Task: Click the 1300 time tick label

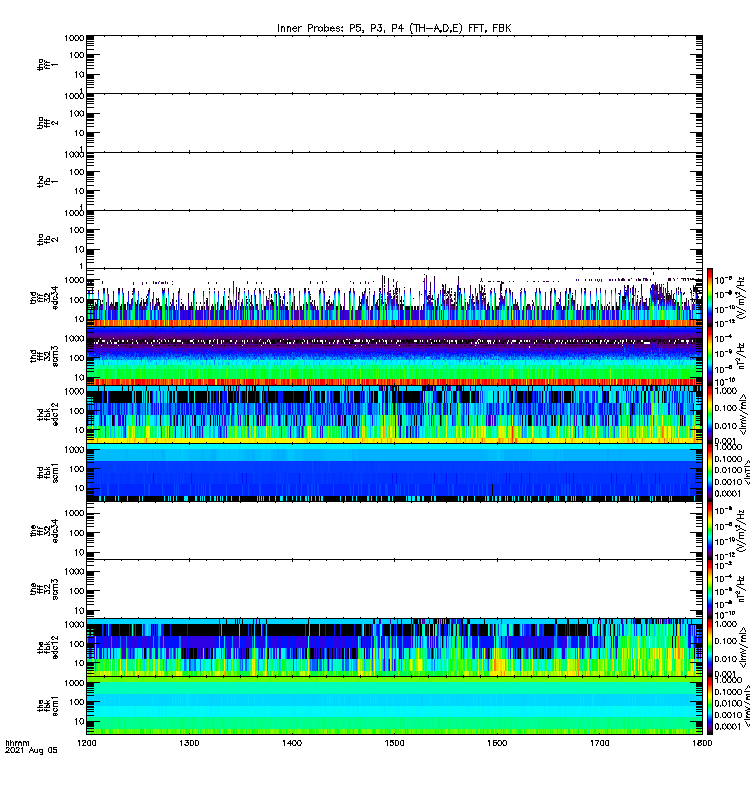Action: (x=189, y=743)
